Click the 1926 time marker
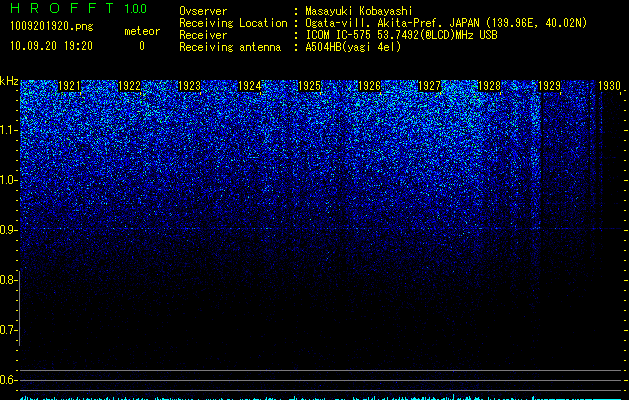 pos(369,86)
